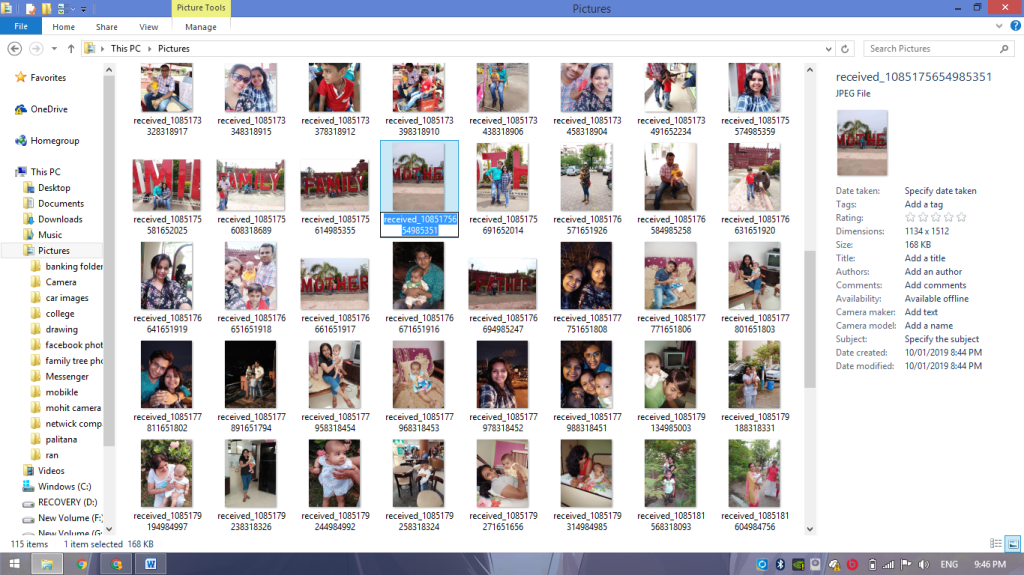Click 'Add a tag' in details pane
1024x575 pixels.
pyautogui.click(x=925, y=204)
